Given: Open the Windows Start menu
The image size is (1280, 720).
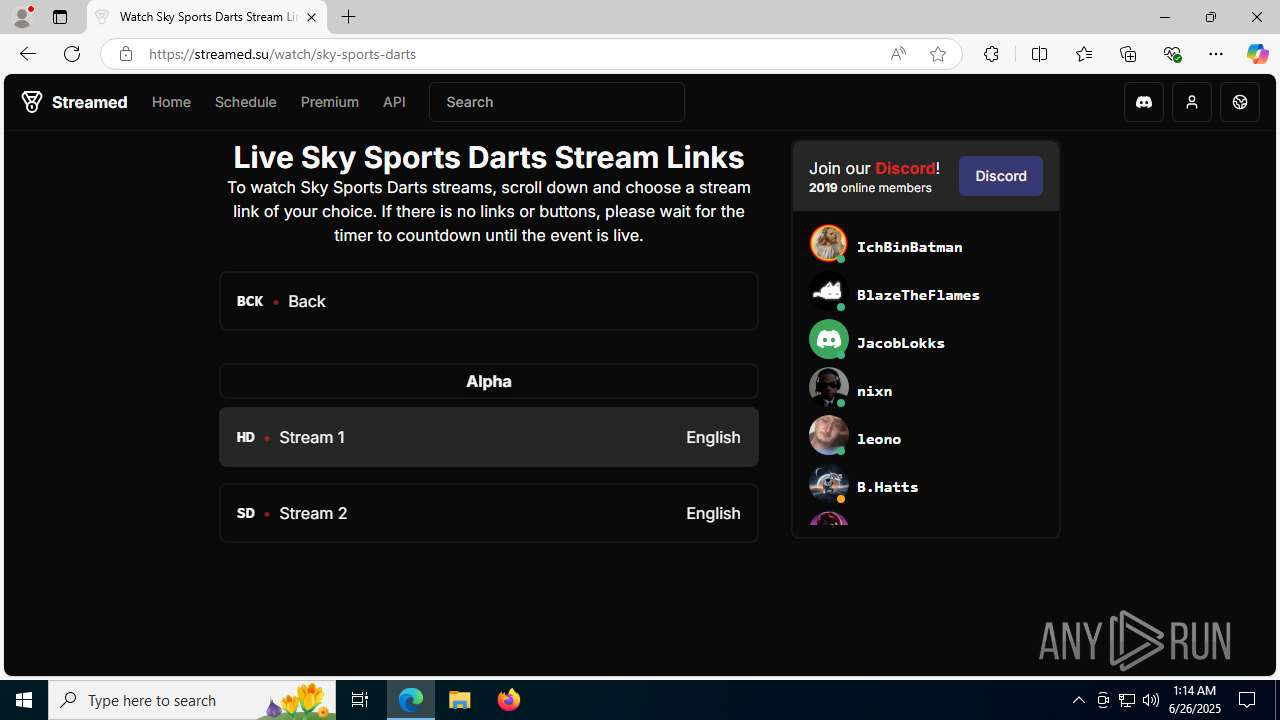Looking at the screenshot, I should tap(24, 700).
